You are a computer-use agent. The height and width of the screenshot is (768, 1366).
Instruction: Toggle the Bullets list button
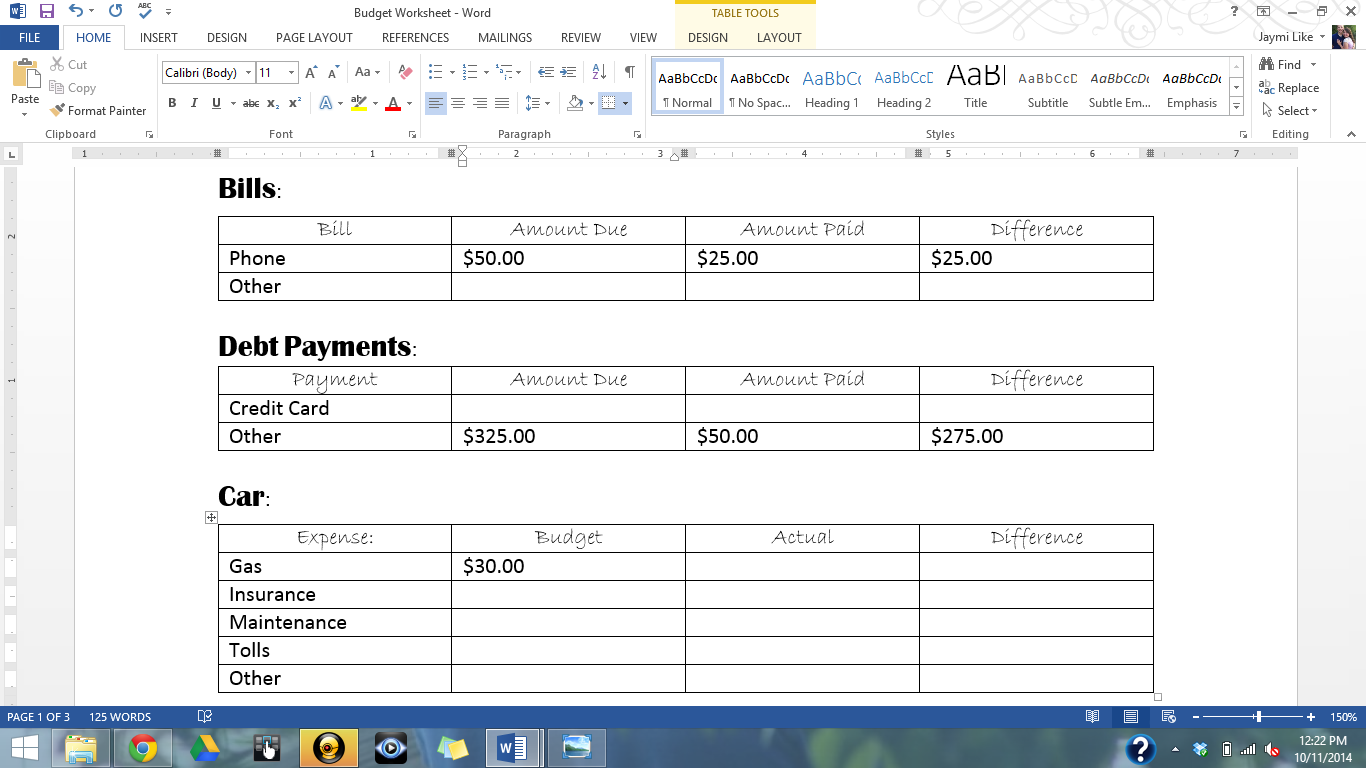point(435,72)
